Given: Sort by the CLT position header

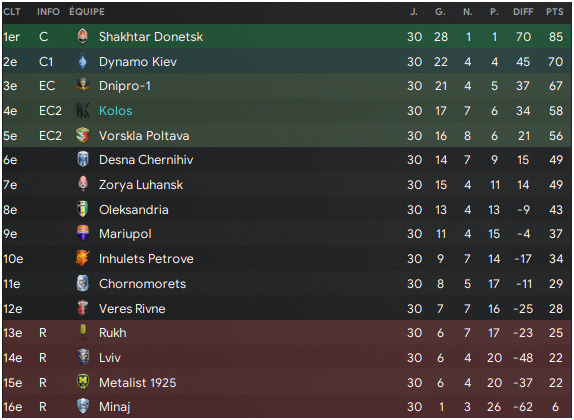Looking at the screenshot, I should click(12, 12).
